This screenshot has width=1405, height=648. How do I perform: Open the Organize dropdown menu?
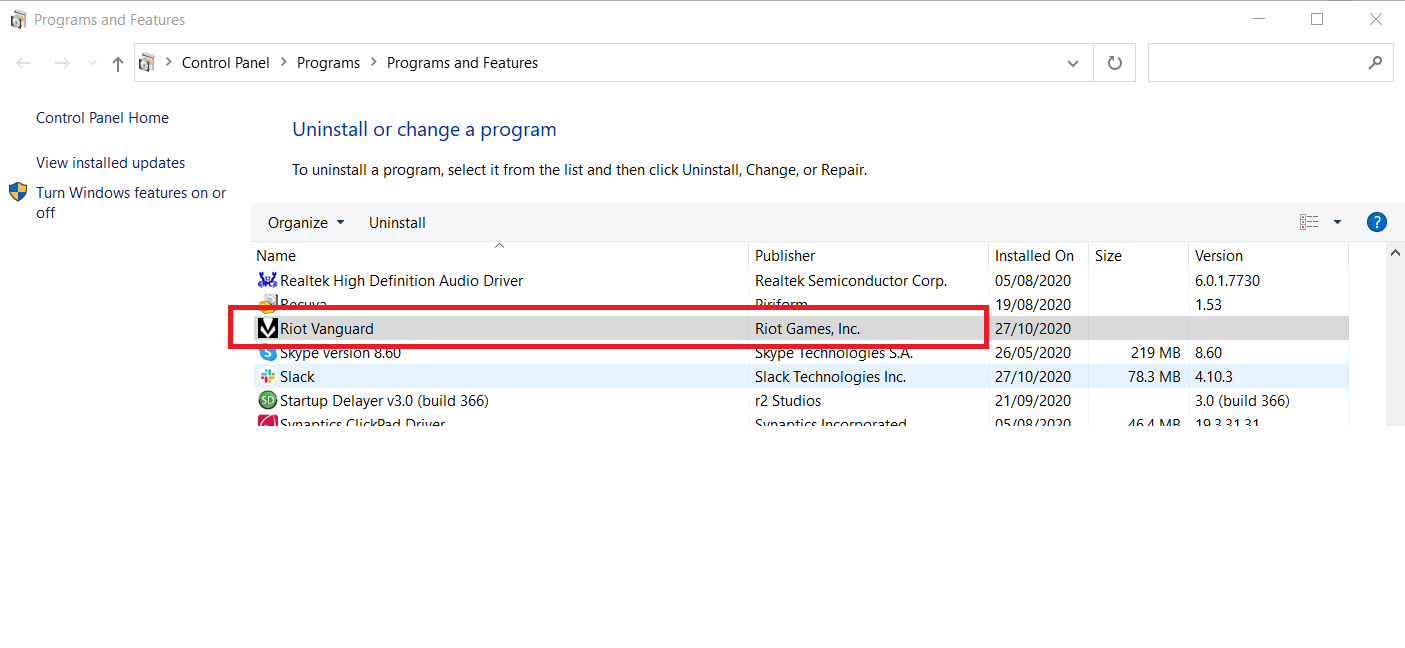point(304,222)
